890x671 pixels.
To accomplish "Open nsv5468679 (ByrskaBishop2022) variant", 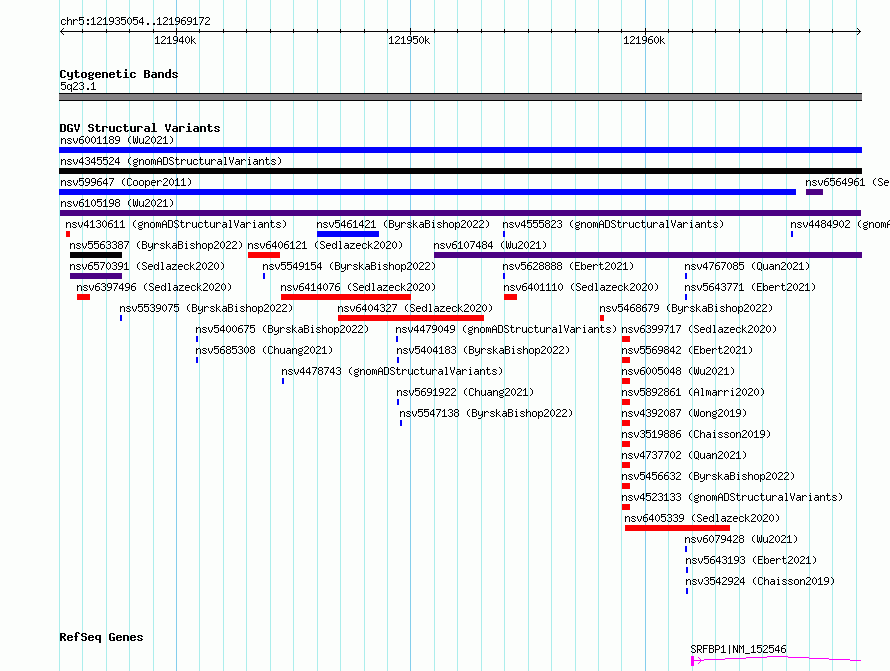I will click(x=686, y=308).
